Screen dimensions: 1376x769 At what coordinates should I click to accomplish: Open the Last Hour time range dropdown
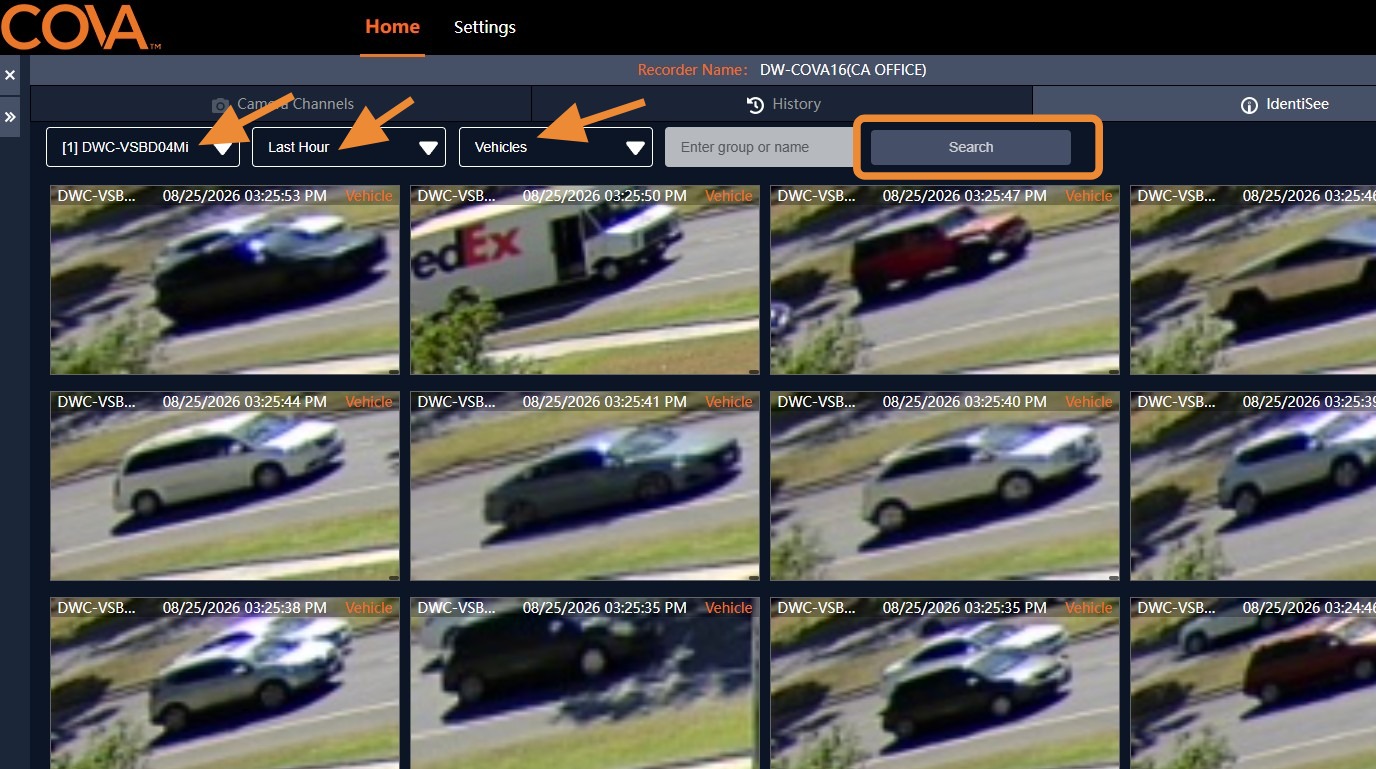[x=349, y=147]
